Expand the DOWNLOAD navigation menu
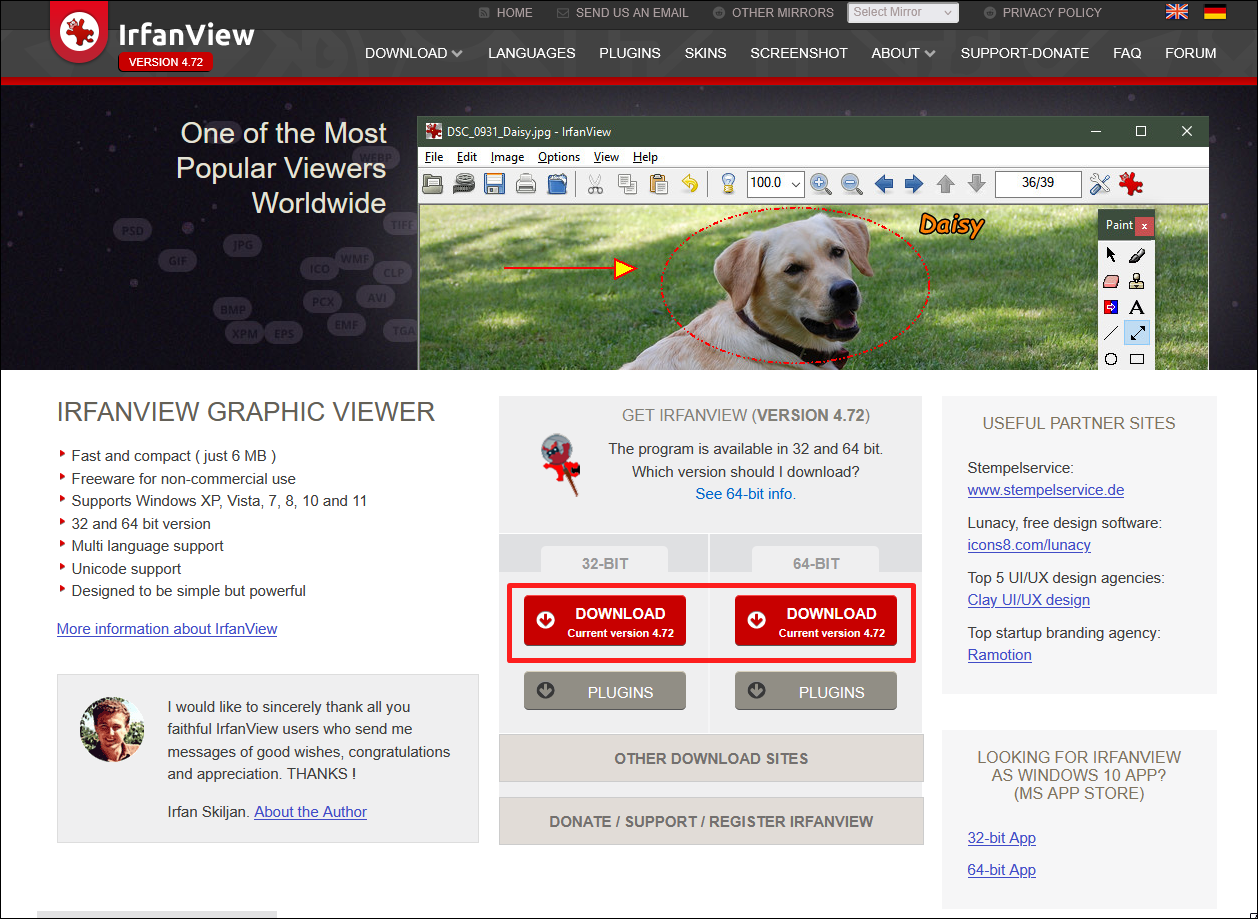This screenshot has height=919, width=1258. 413,53
